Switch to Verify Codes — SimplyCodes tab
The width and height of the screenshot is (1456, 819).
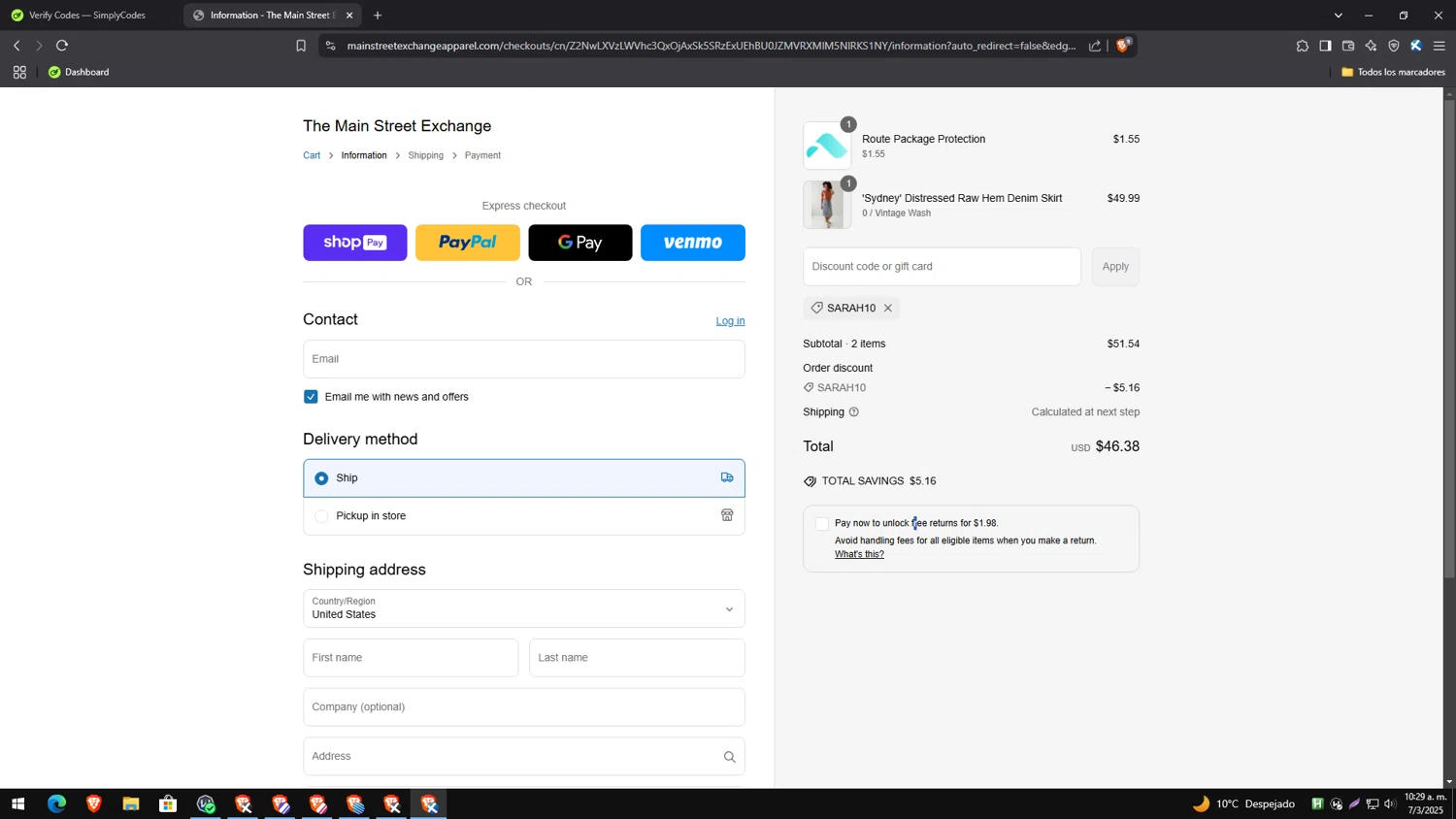[x=87, y=16]
